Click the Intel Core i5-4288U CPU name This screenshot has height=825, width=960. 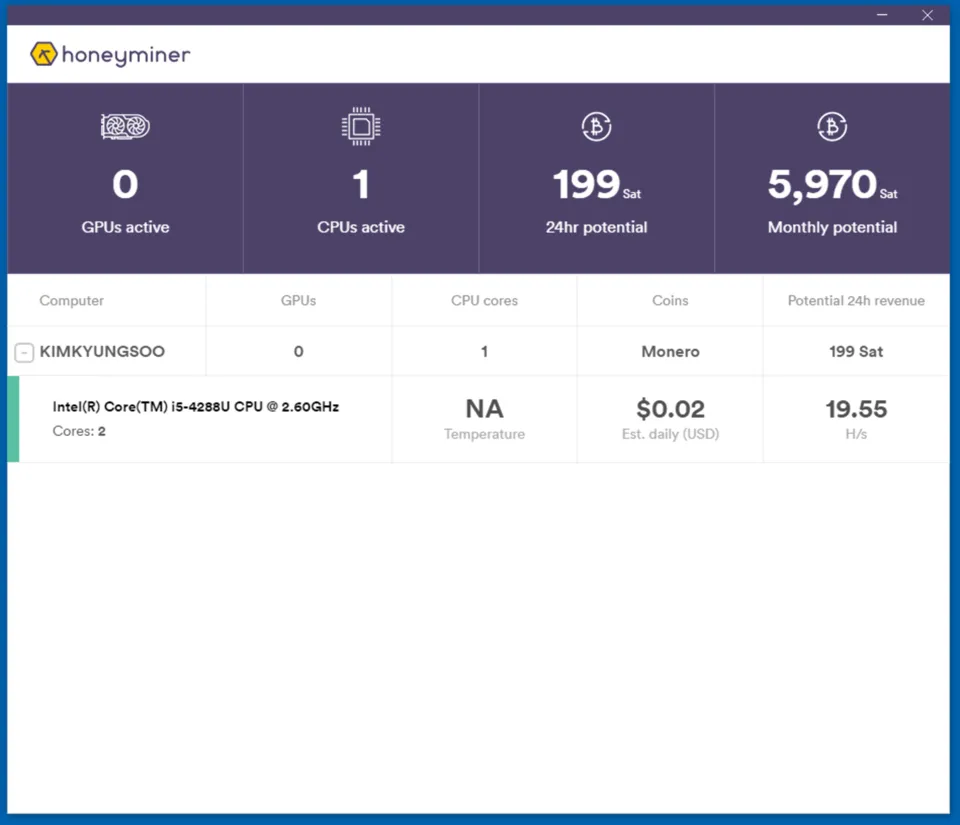tap(195, 407)
